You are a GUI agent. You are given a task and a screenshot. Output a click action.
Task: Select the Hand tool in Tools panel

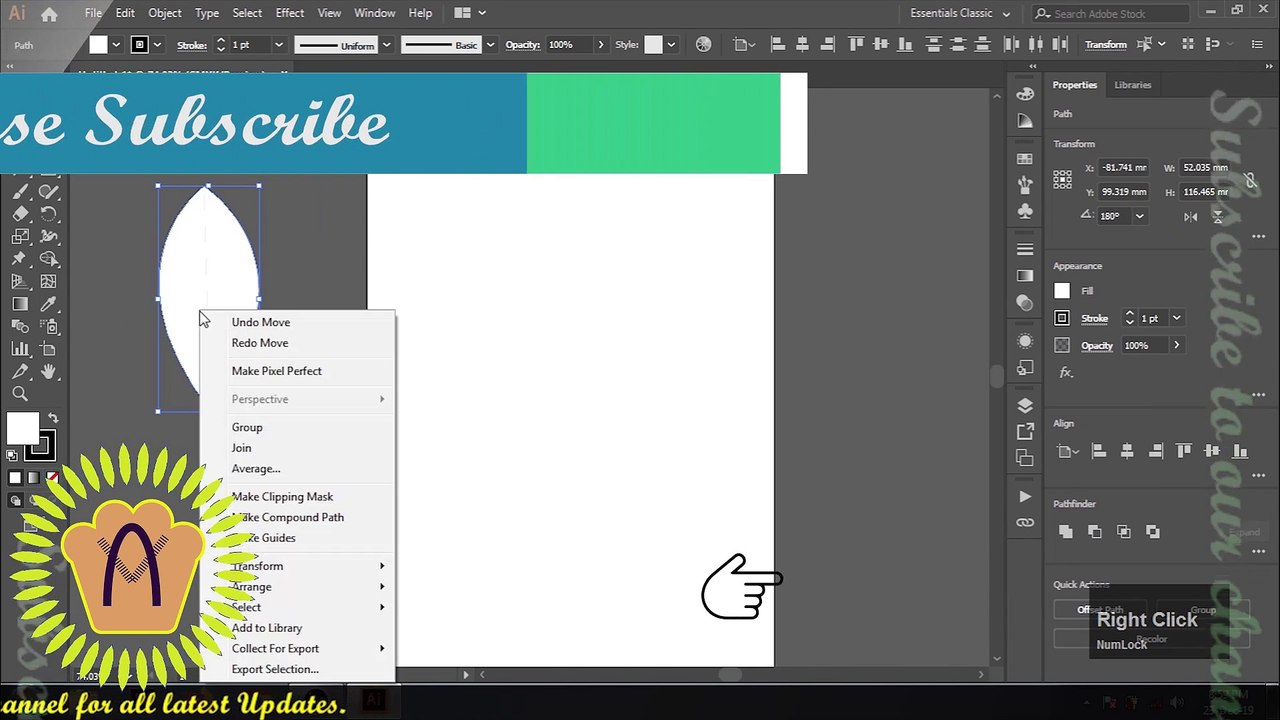48,372
